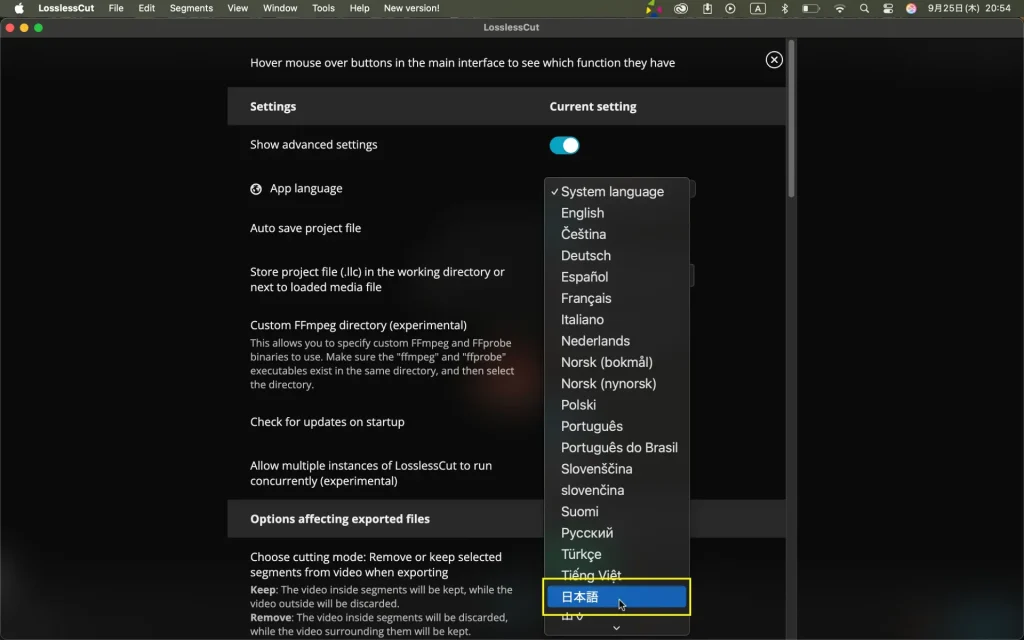Open the Tools menu

tap(323, 8)
